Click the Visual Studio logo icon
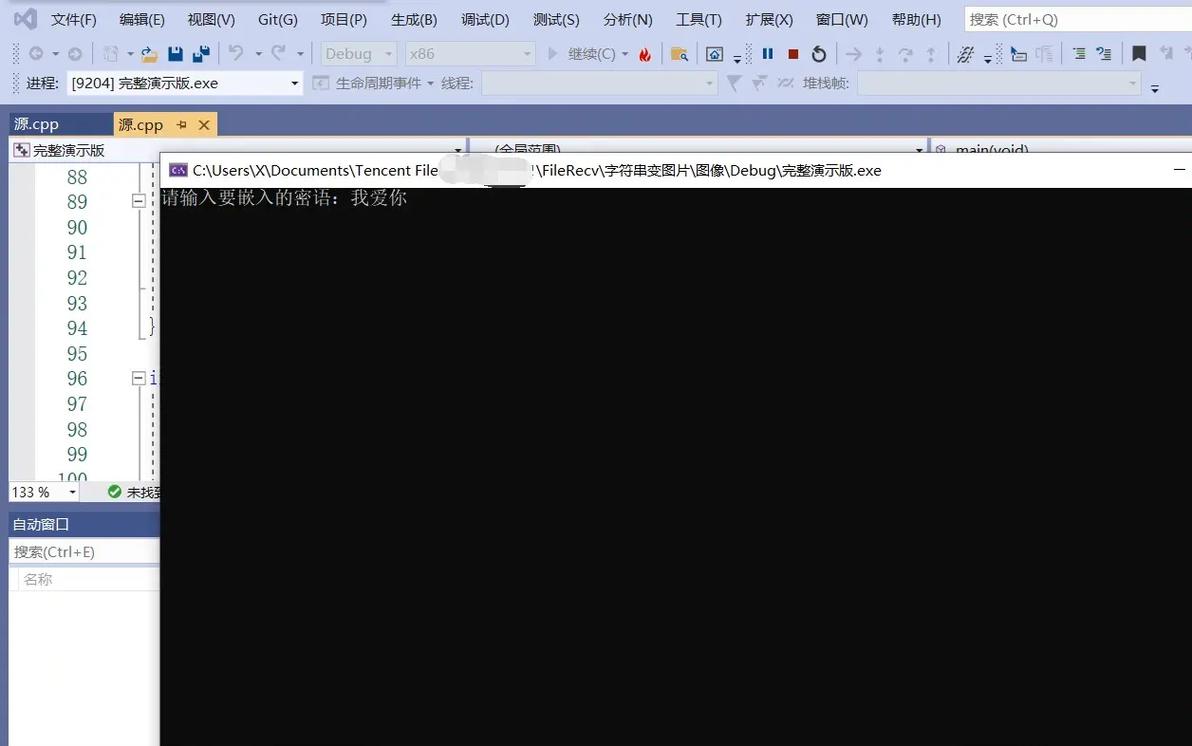 click(25, 19)
